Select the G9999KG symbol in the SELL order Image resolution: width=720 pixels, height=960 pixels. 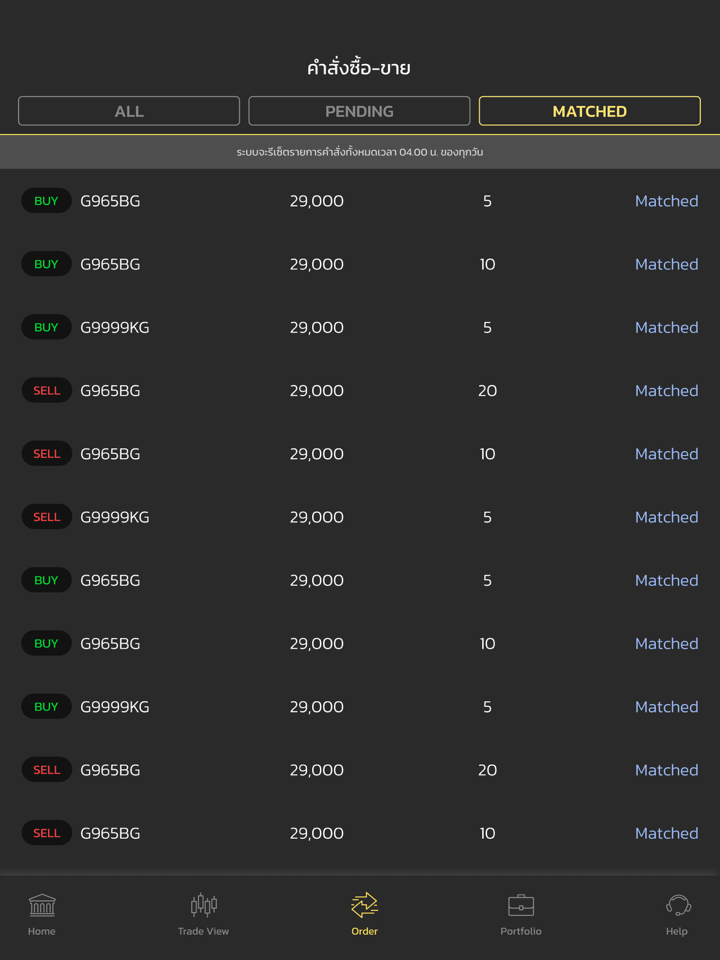[114, 517]
